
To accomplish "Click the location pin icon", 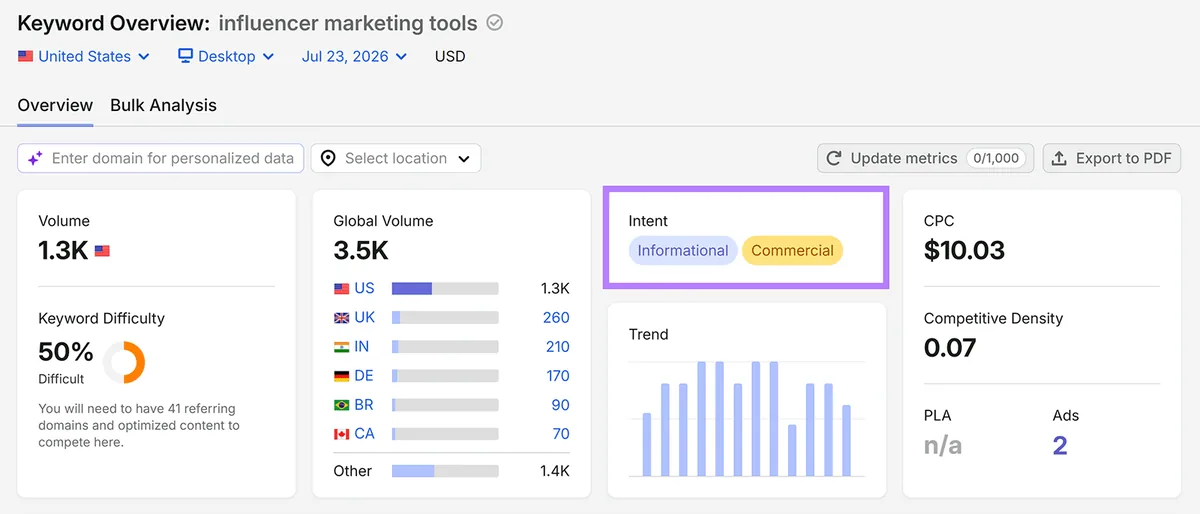I will pos(328,158).
